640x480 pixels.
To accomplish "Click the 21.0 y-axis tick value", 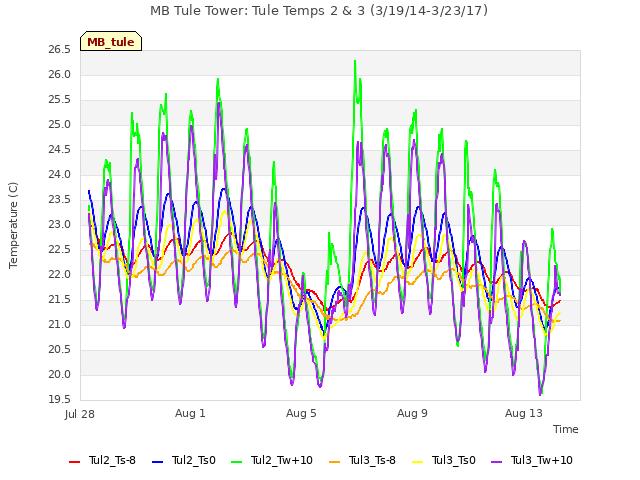I will point(60,324).
